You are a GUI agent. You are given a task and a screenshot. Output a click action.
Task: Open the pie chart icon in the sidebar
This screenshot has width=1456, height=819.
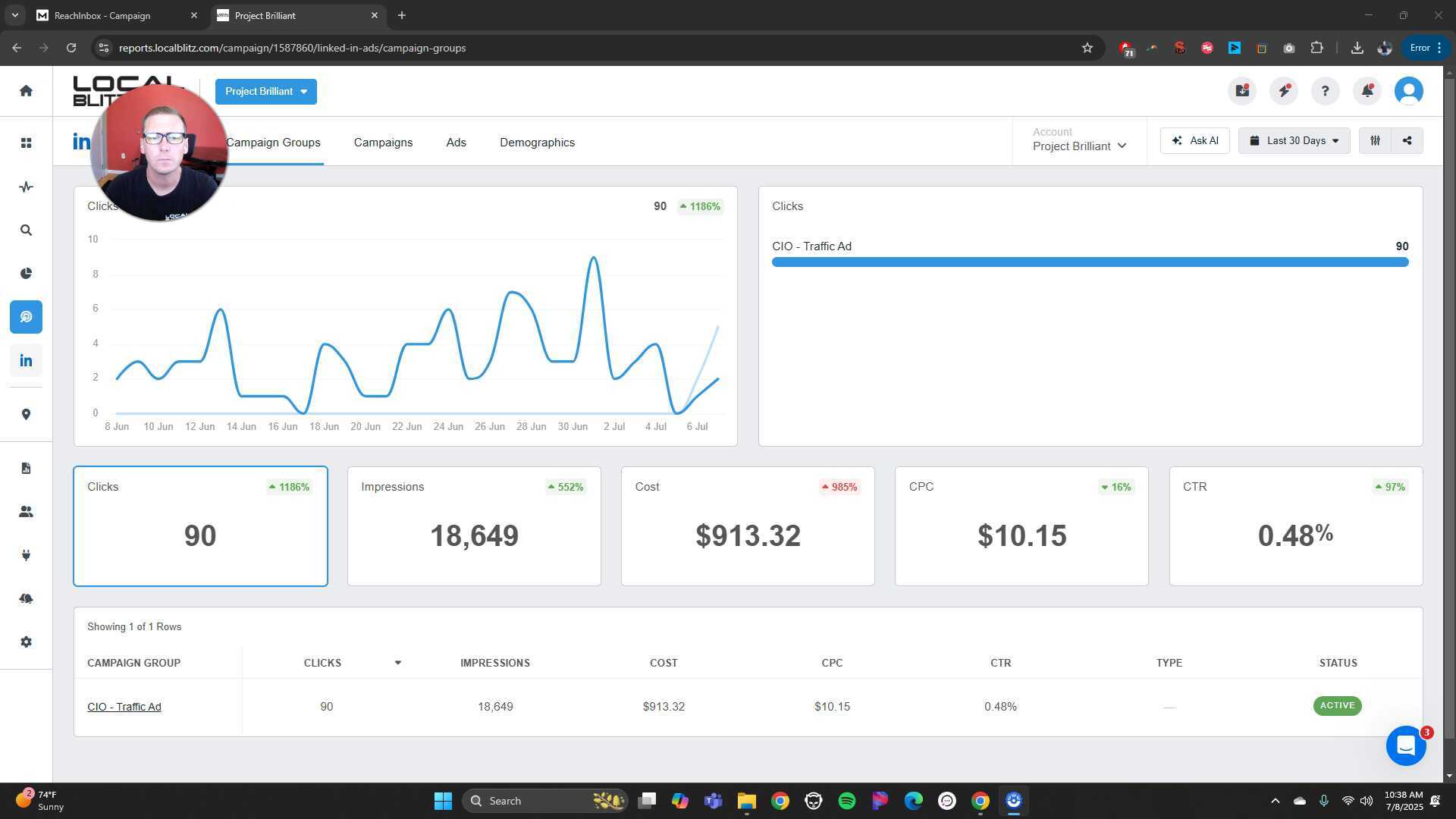click(x=26, y=274)
